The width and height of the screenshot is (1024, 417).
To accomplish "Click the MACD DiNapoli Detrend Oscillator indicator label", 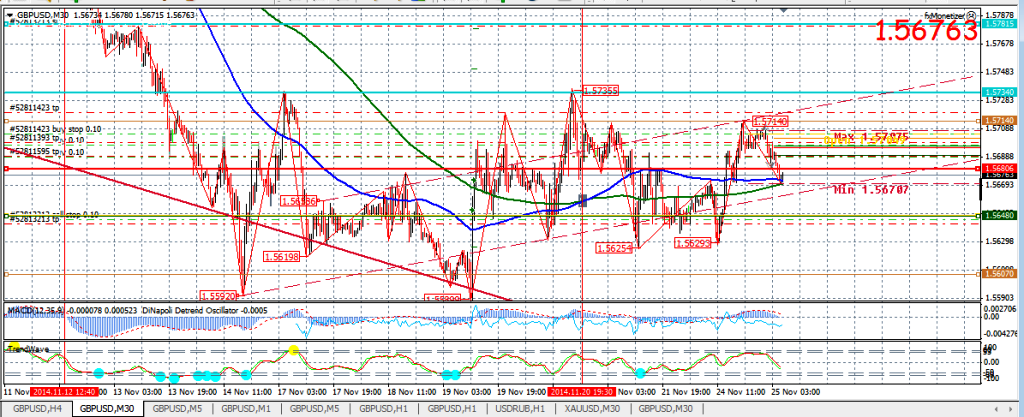I will coord(121,311).
